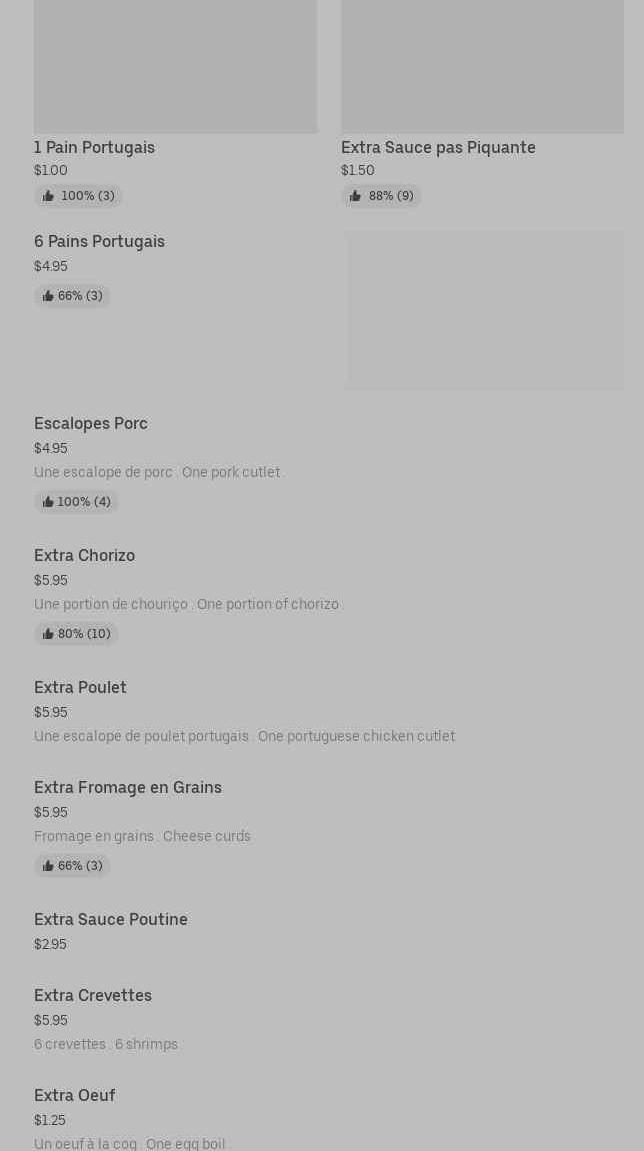Choose the Extra Crevettes item title

tap(93, 996)
